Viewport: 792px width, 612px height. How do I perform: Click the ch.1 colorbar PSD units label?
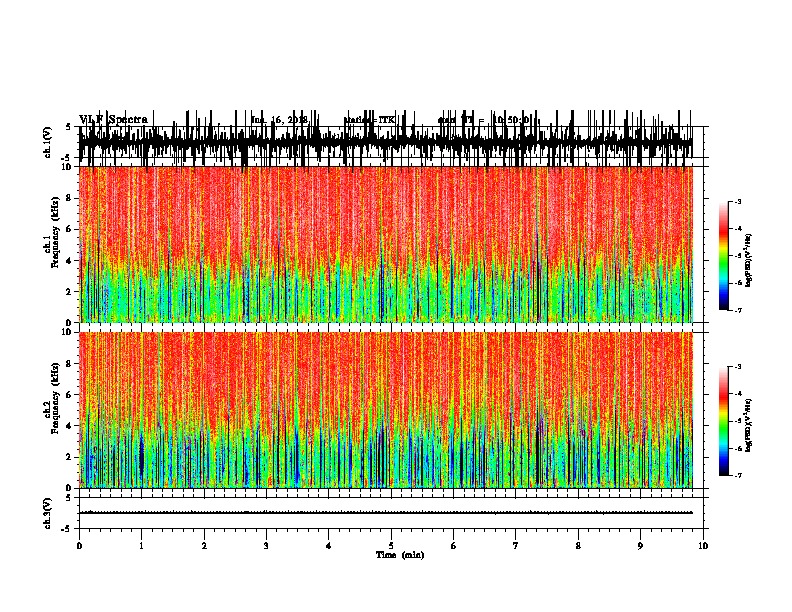(748, 261)
